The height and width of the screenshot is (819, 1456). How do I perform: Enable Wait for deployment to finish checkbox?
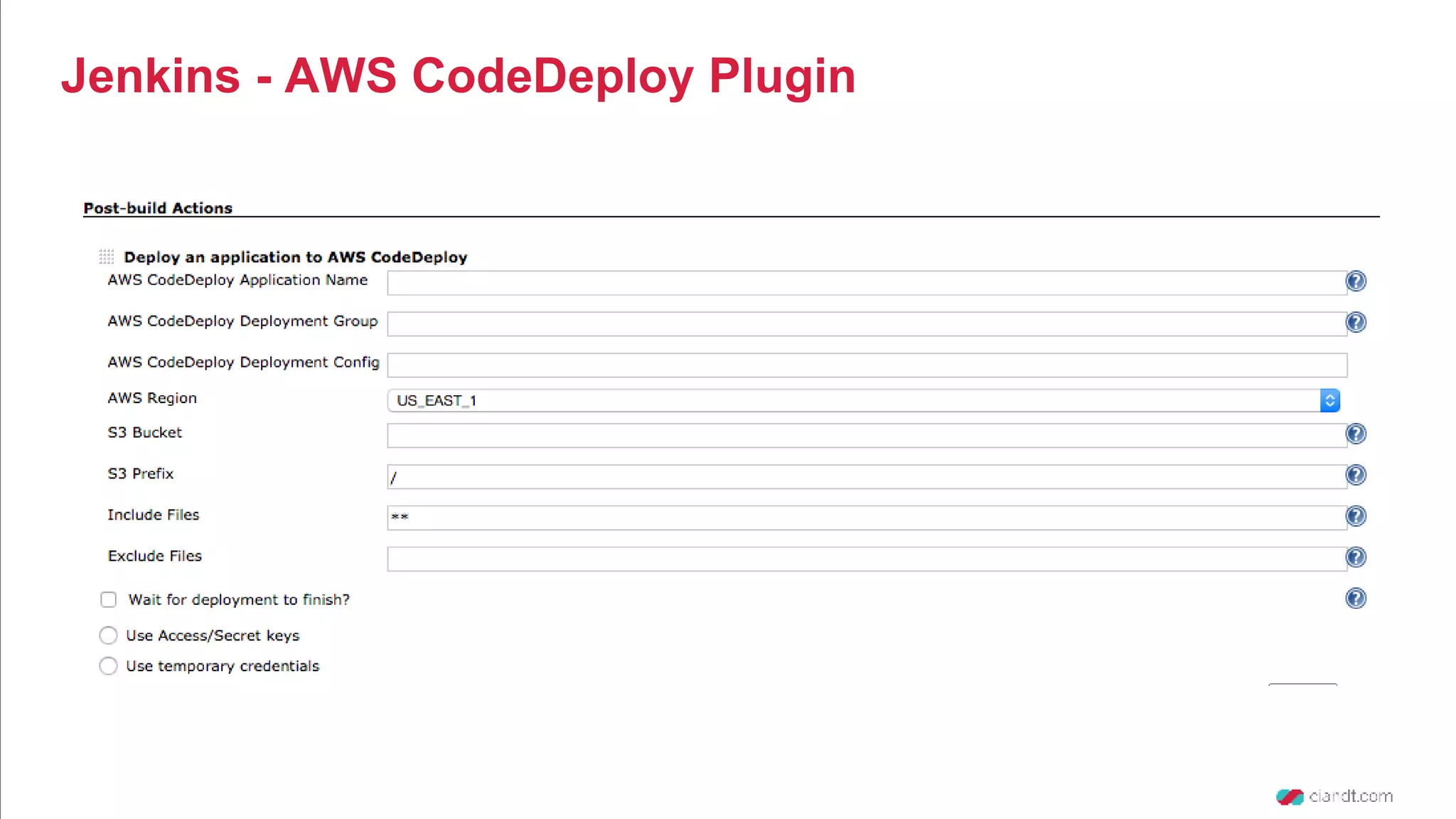108,600
